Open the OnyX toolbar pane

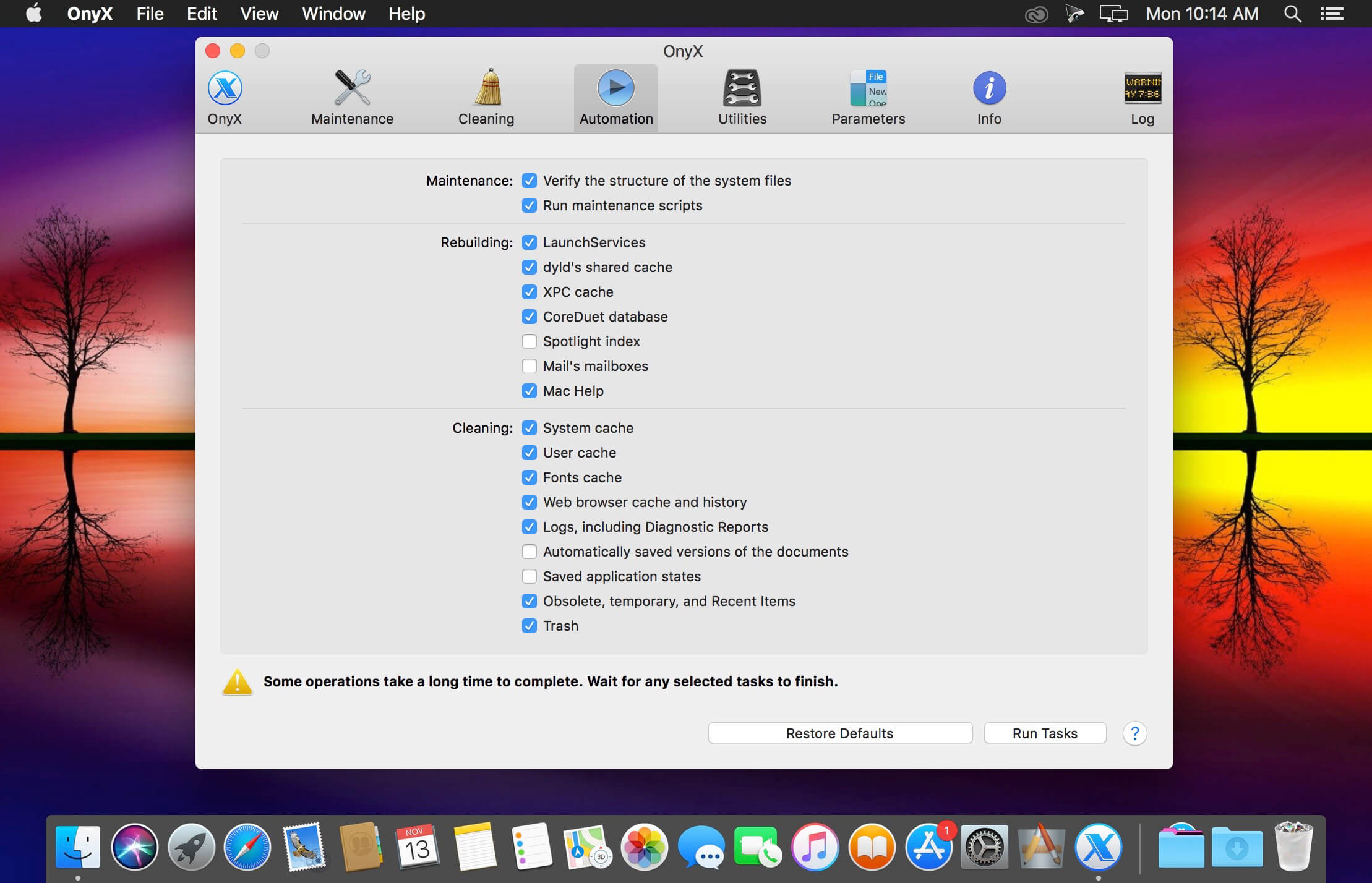pos(225,98)
